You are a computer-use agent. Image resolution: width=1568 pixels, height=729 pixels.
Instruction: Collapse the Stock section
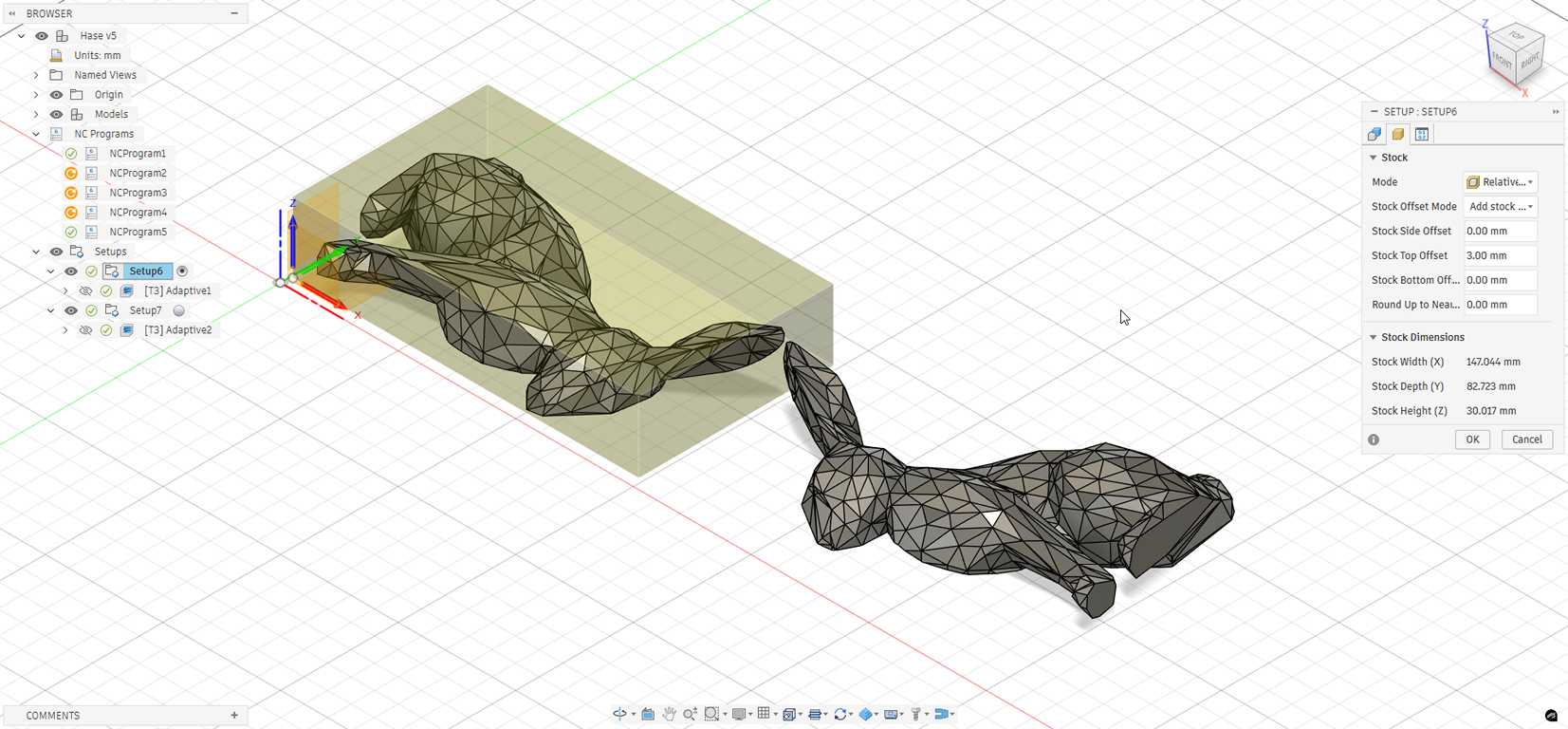[x=1373, y=158]
